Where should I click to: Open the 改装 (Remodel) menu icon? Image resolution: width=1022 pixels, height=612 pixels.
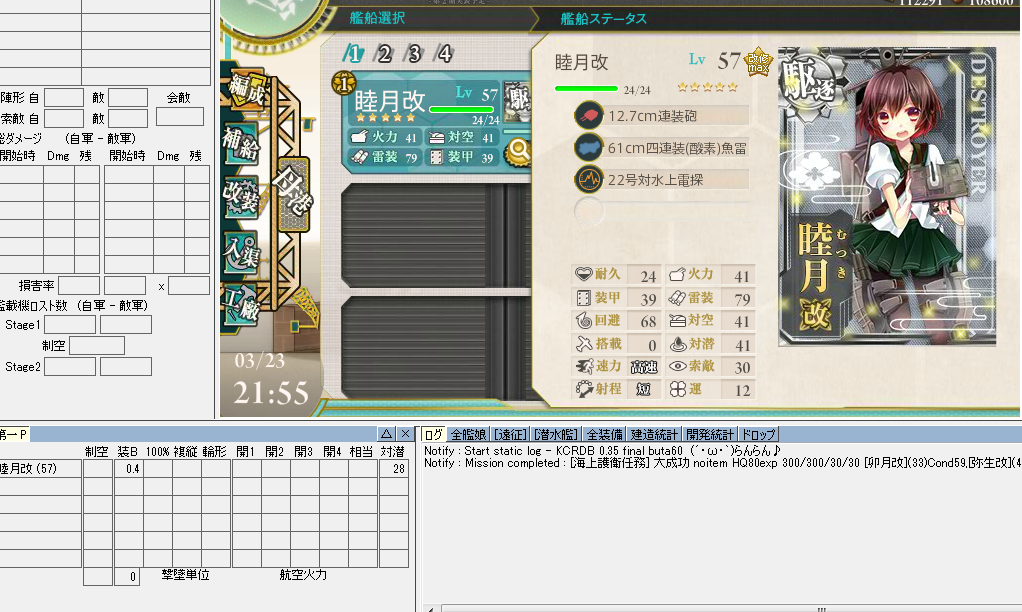click(241, 196)
